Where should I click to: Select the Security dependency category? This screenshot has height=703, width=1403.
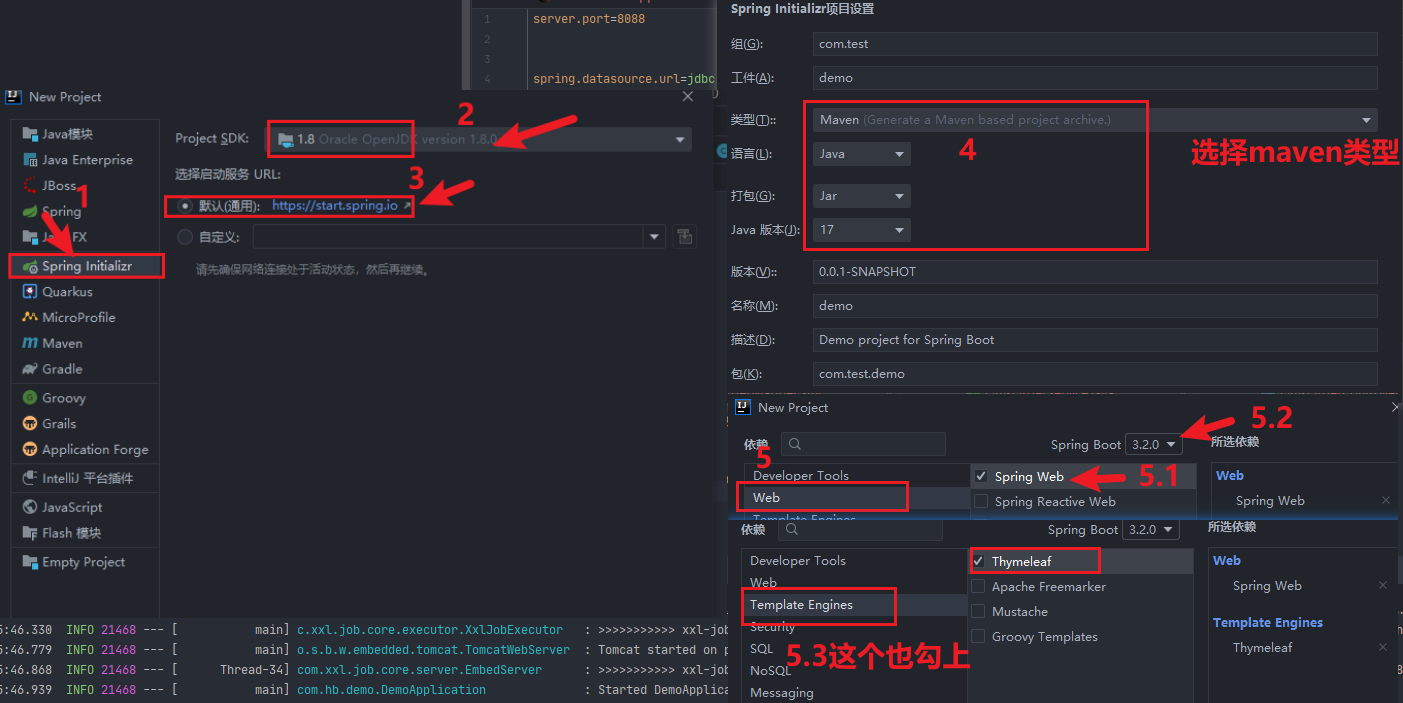click(x=772, y=627)
